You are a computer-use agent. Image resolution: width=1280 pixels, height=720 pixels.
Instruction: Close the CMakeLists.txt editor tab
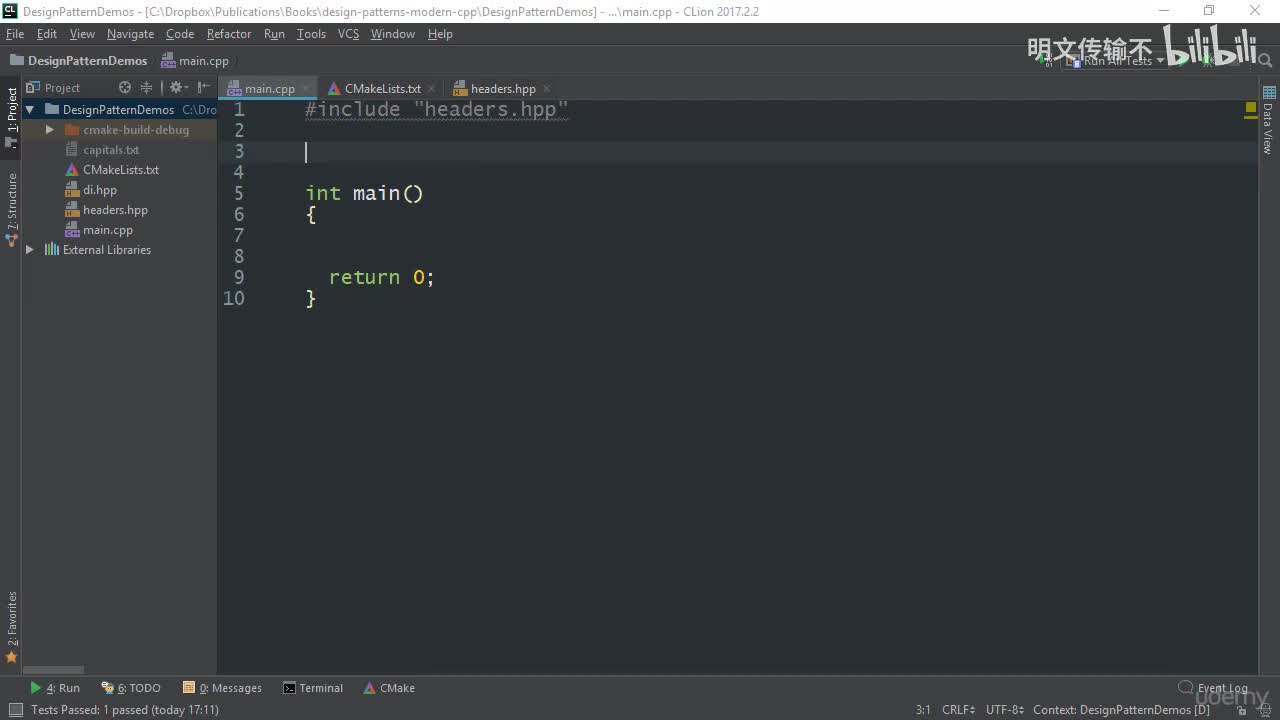point(433,89)
